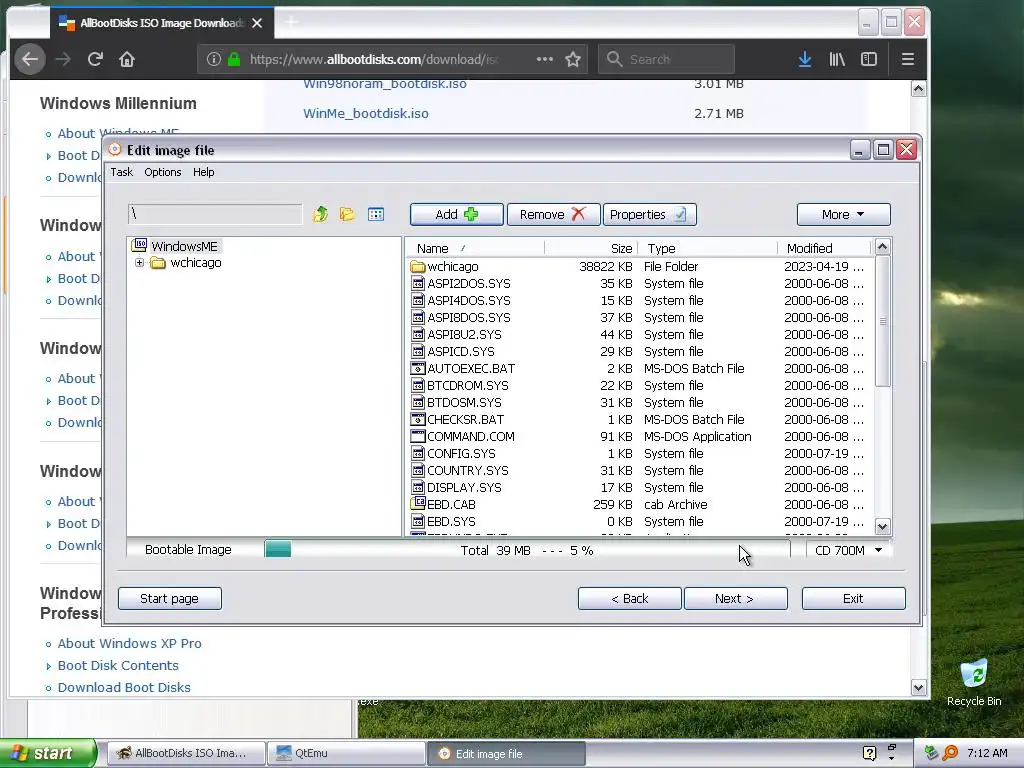Open About Windows XP Pro link
Screen dimensions: 1024x768
tap(129, 643)
